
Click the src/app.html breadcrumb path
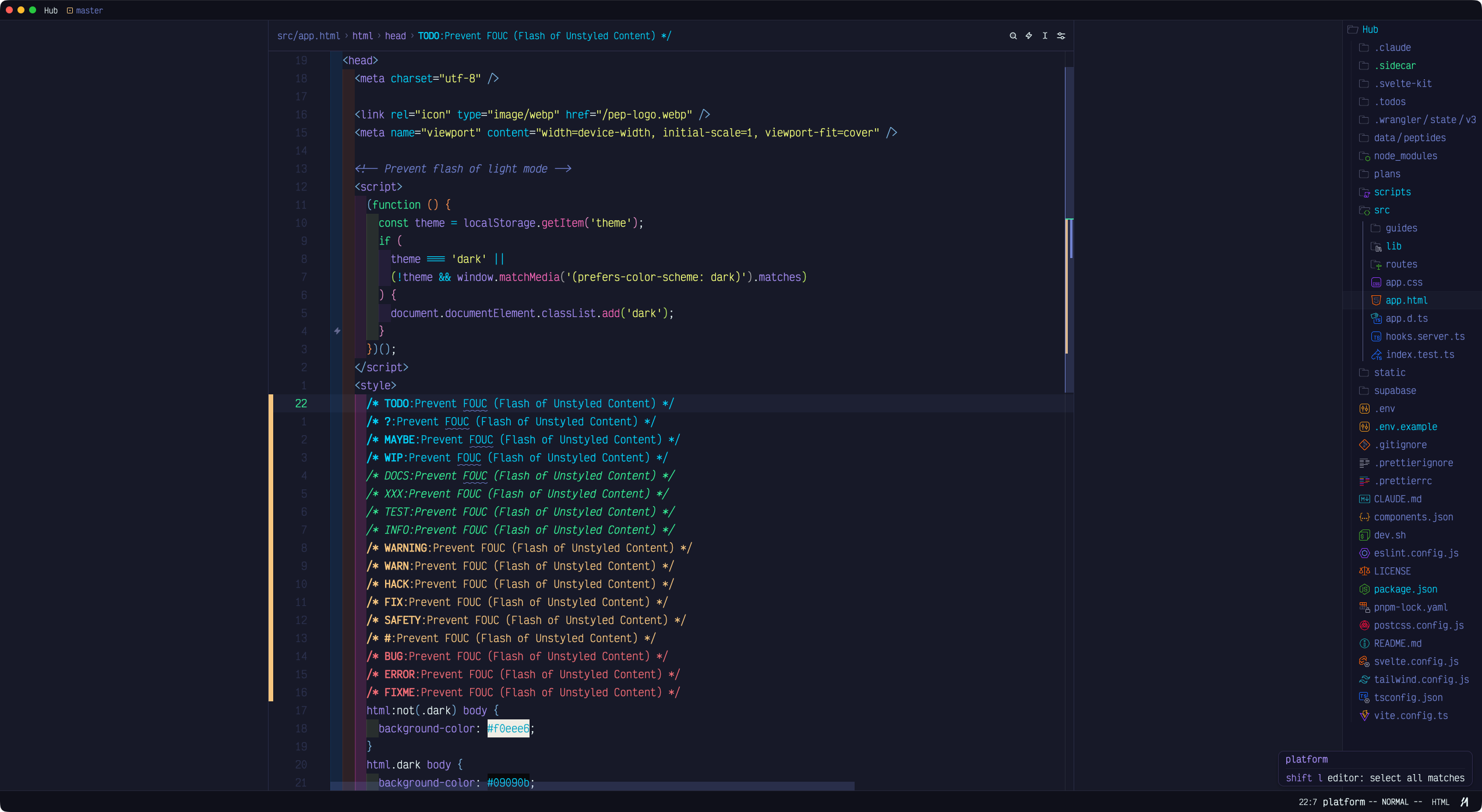[x=309, y=36]
